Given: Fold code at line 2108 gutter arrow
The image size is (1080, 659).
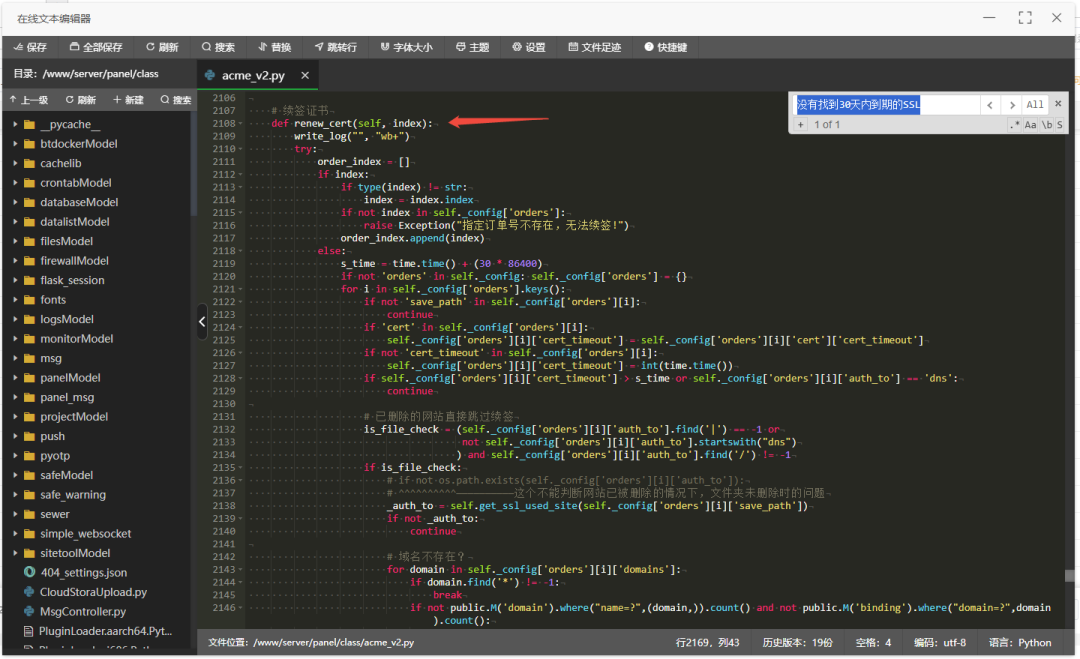Looking at the screenshot, I should pyautogui.click(x=240, y=124).
